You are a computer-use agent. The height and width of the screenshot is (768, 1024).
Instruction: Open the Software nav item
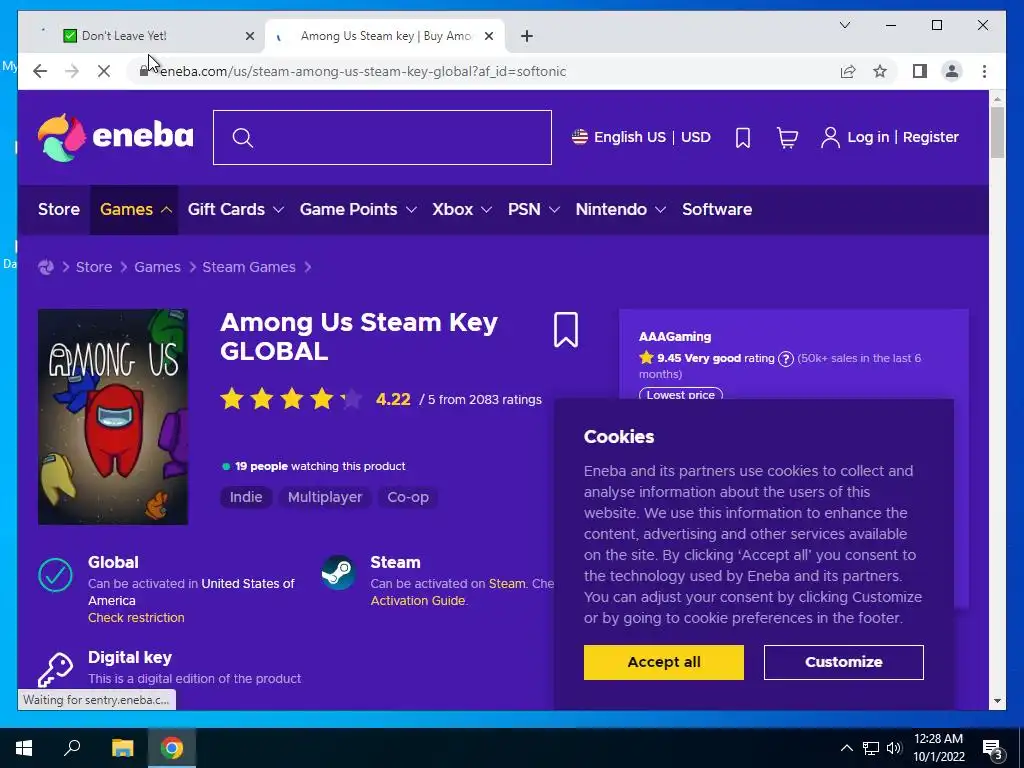click(717, 210)
